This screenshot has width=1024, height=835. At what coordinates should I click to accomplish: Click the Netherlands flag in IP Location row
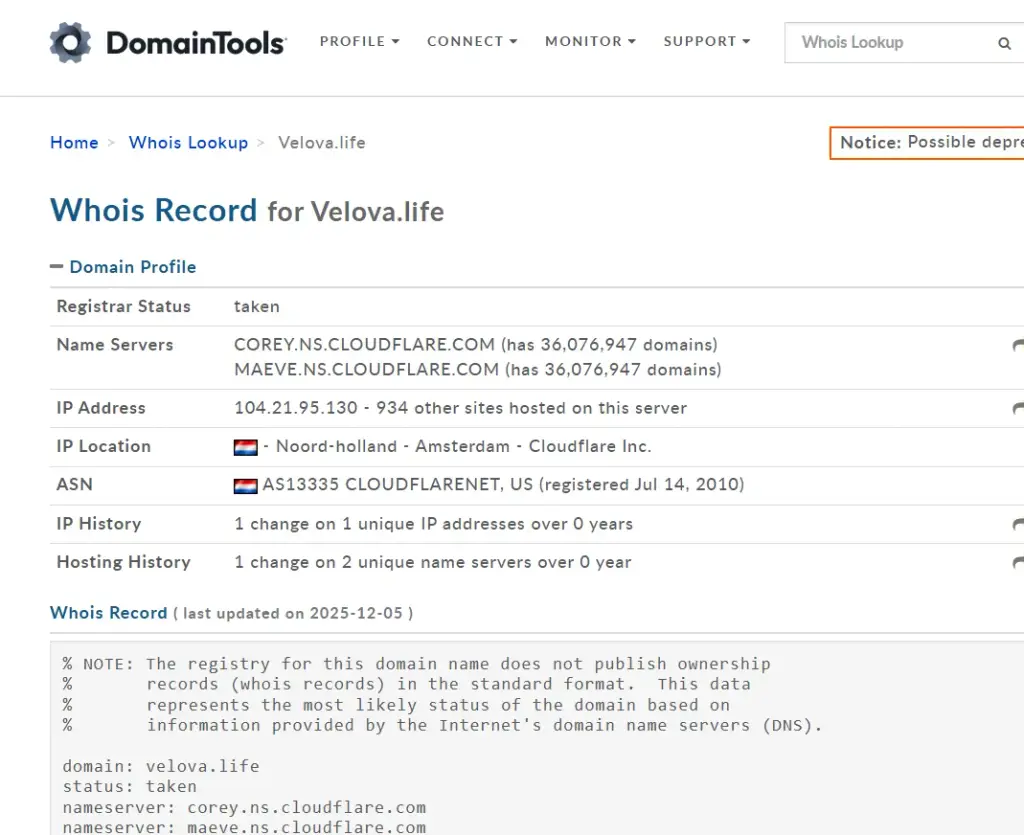pos(246,447)
